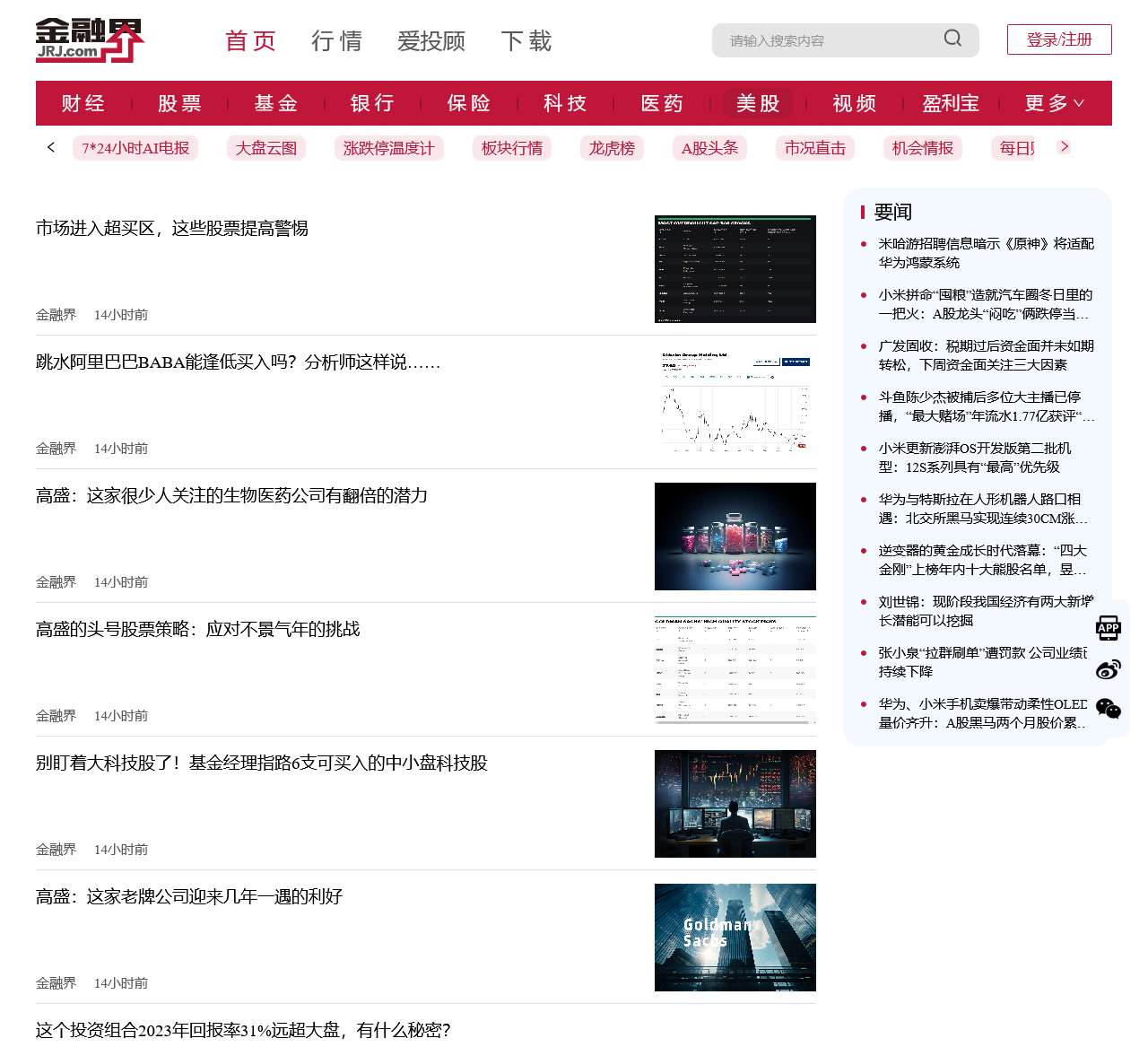Open 要闻 item 张小泉"拉群刷单"遭罚款

[983, 662]
